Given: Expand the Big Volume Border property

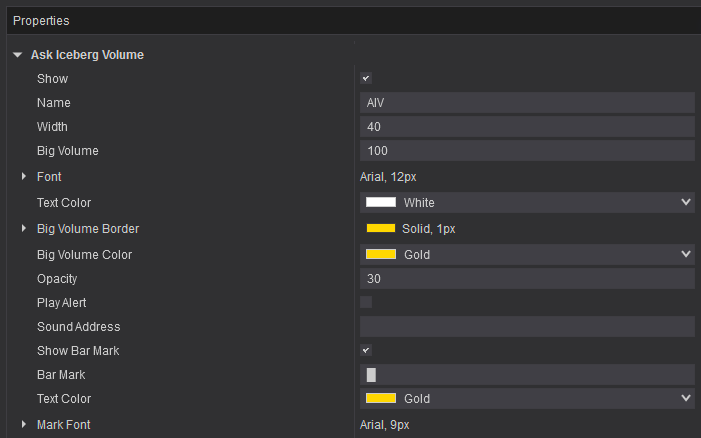Looking at the screenshot, I should (x=24, y=229).
